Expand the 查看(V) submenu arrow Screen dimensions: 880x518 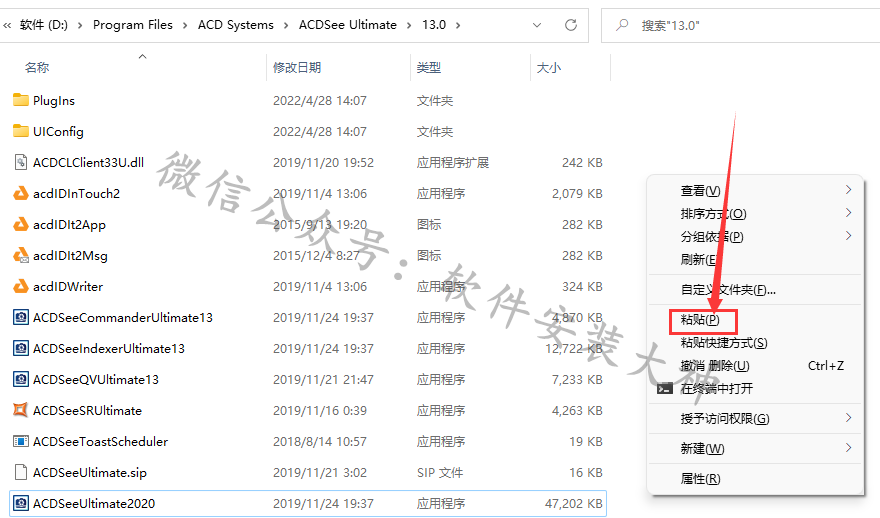848,190
